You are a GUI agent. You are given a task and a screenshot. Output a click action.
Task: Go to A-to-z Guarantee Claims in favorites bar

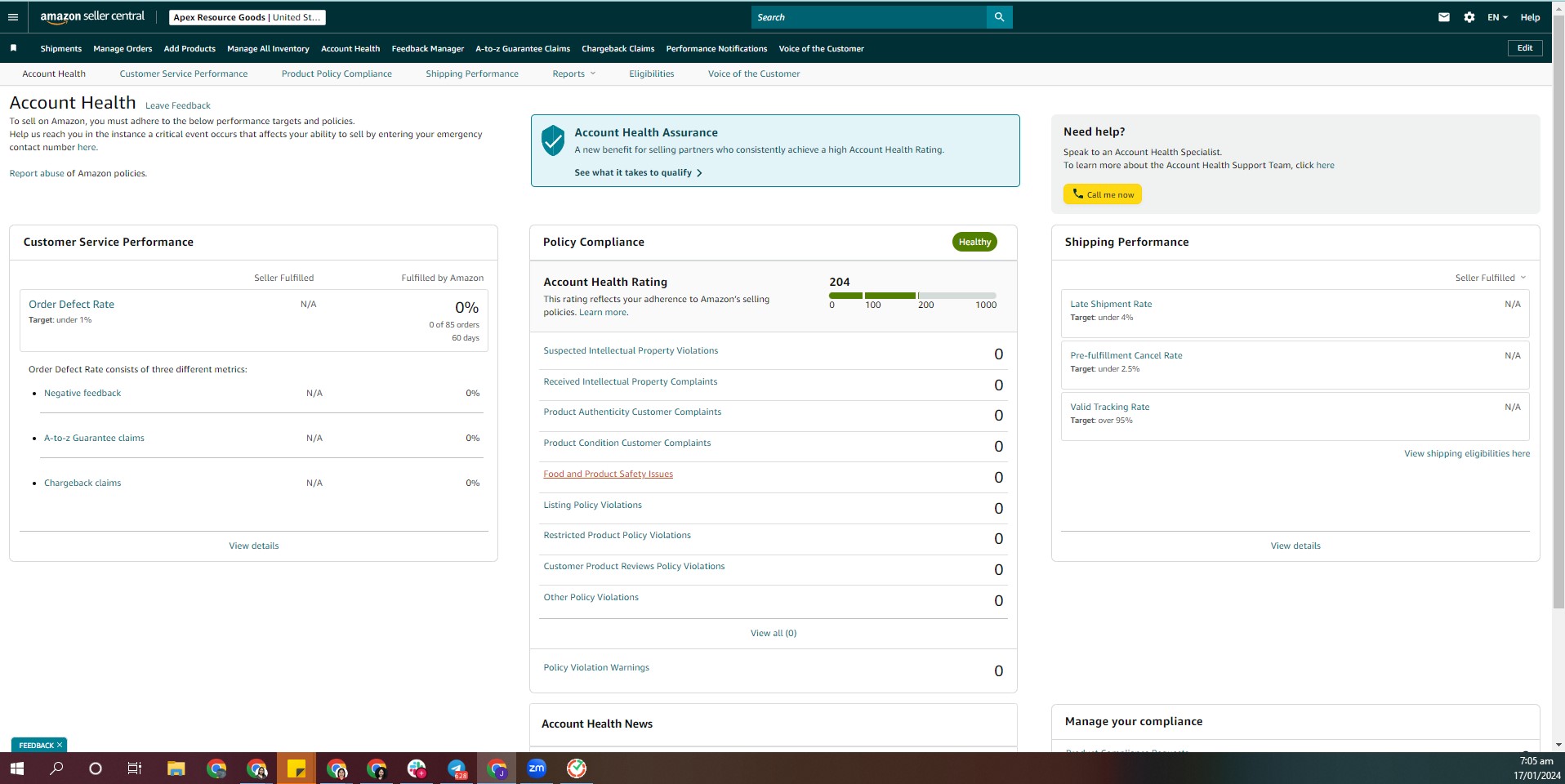[523, 48]
